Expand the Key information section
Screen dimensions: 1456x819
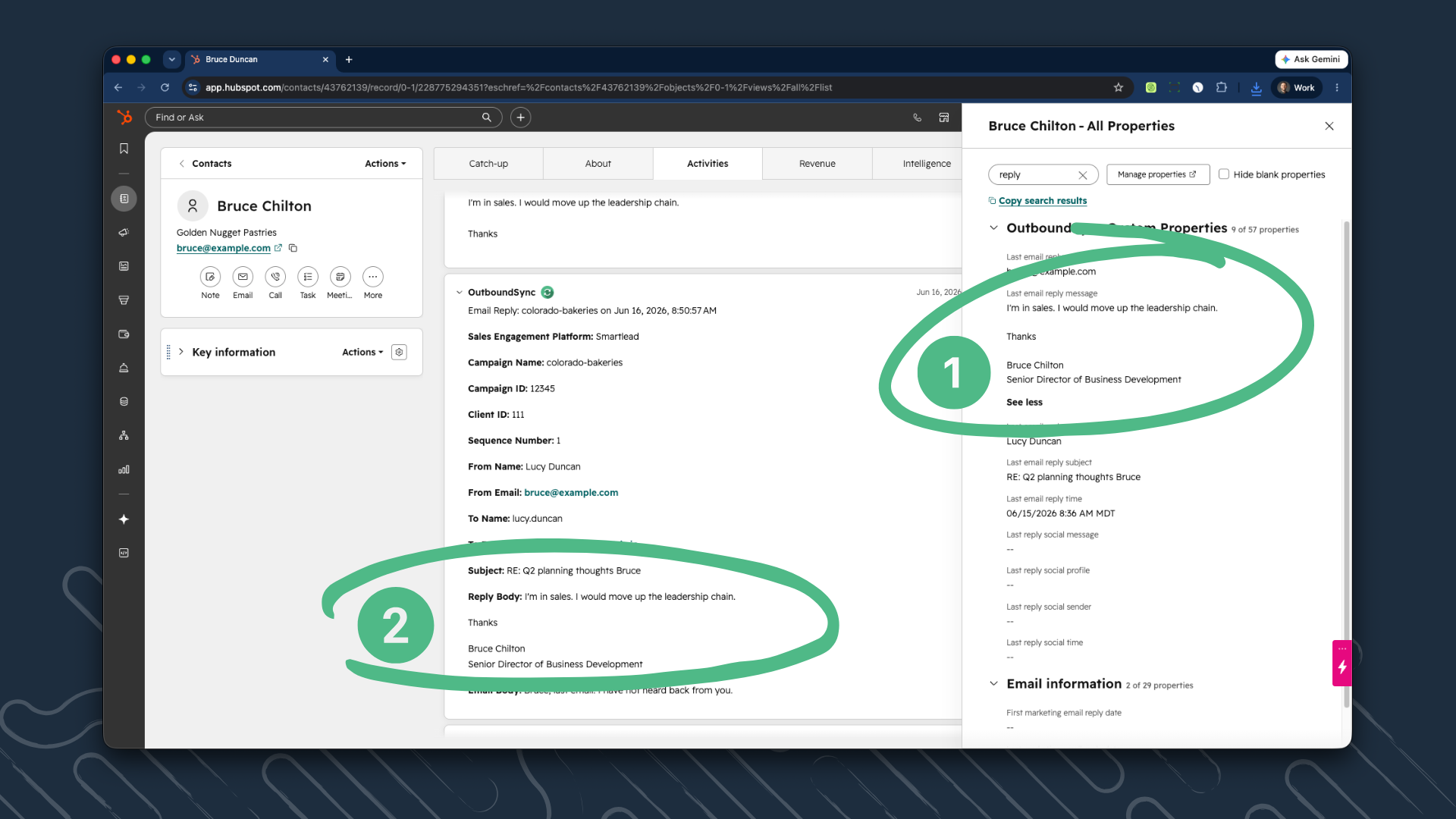coord(181,352)
